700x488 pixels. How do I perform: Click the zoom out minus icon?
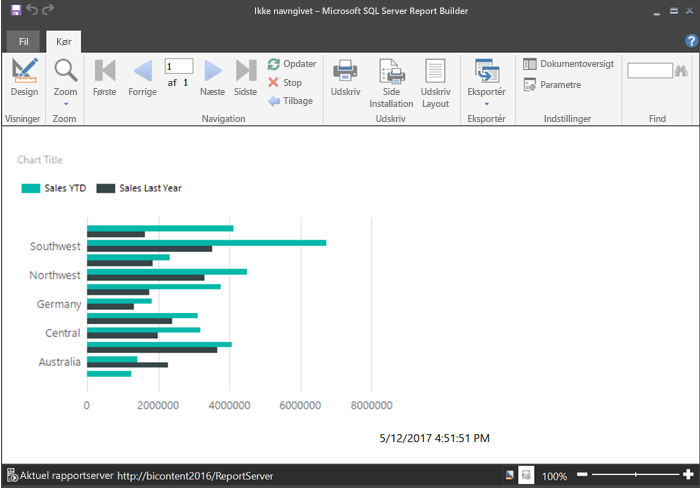(582, 474)
